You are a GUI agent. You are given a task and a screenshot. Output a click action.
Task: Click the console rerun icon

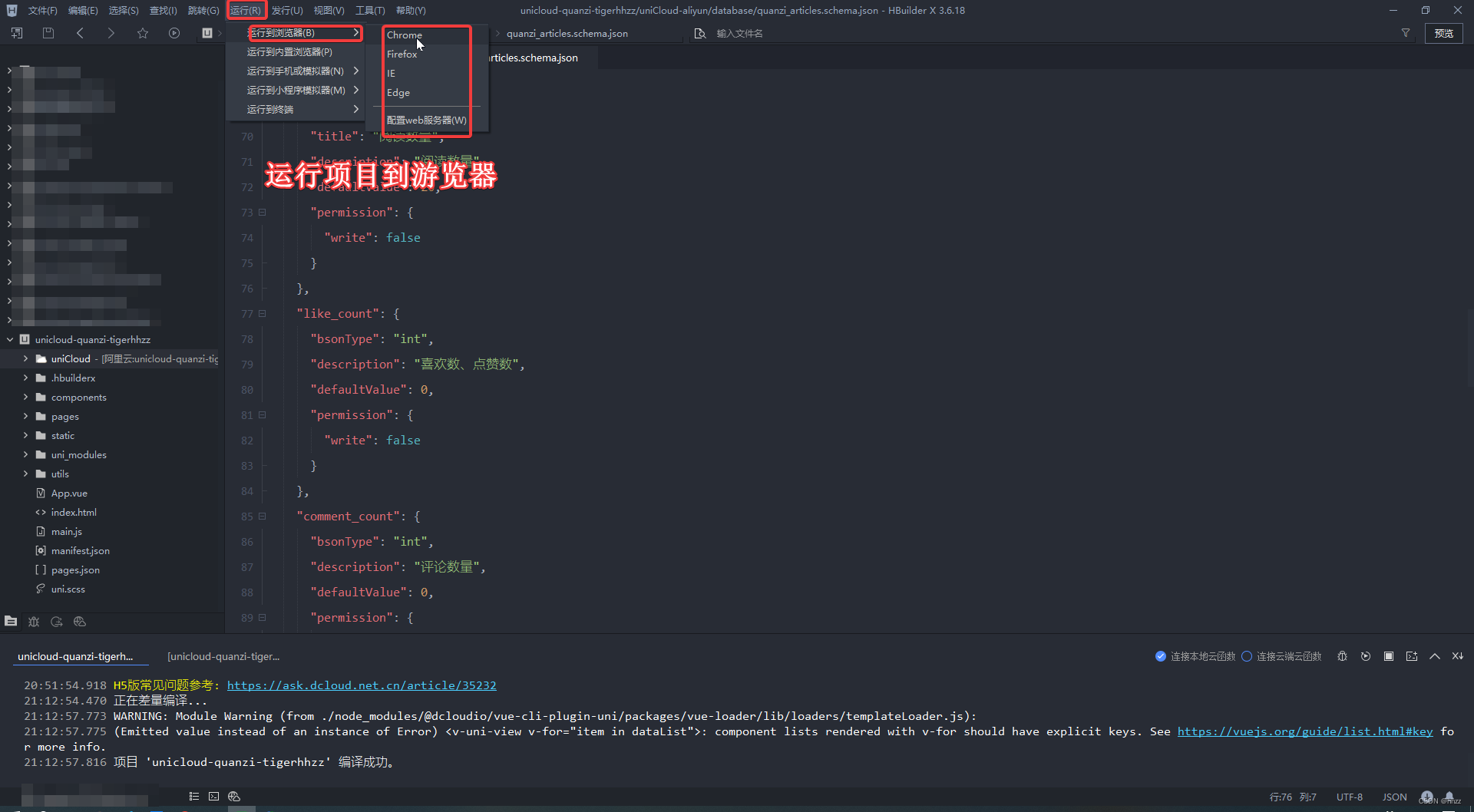[x=1366, y=656]
